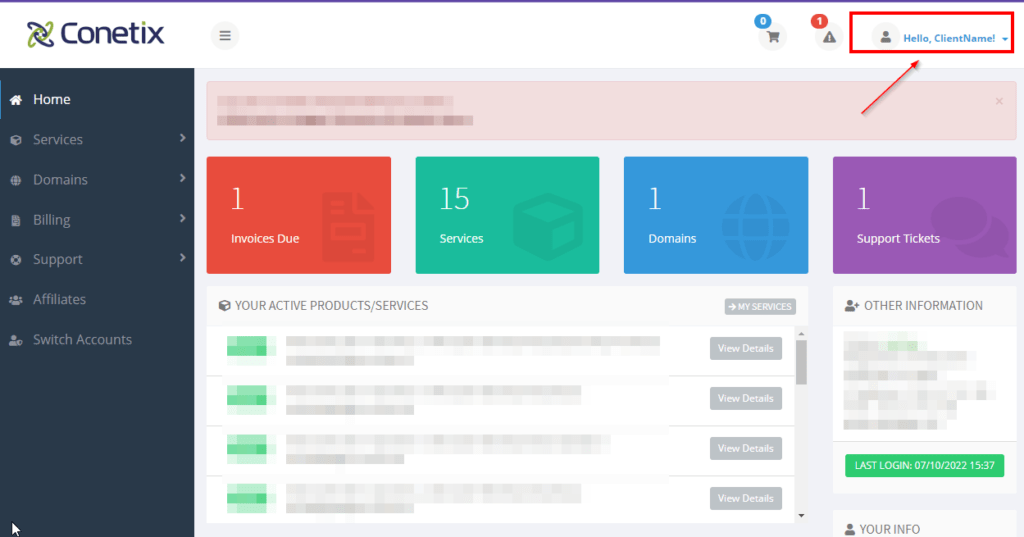Click the Switch Accounts user icon
Viewport: 1024px width, 537px height.
(x=16, y=340)
